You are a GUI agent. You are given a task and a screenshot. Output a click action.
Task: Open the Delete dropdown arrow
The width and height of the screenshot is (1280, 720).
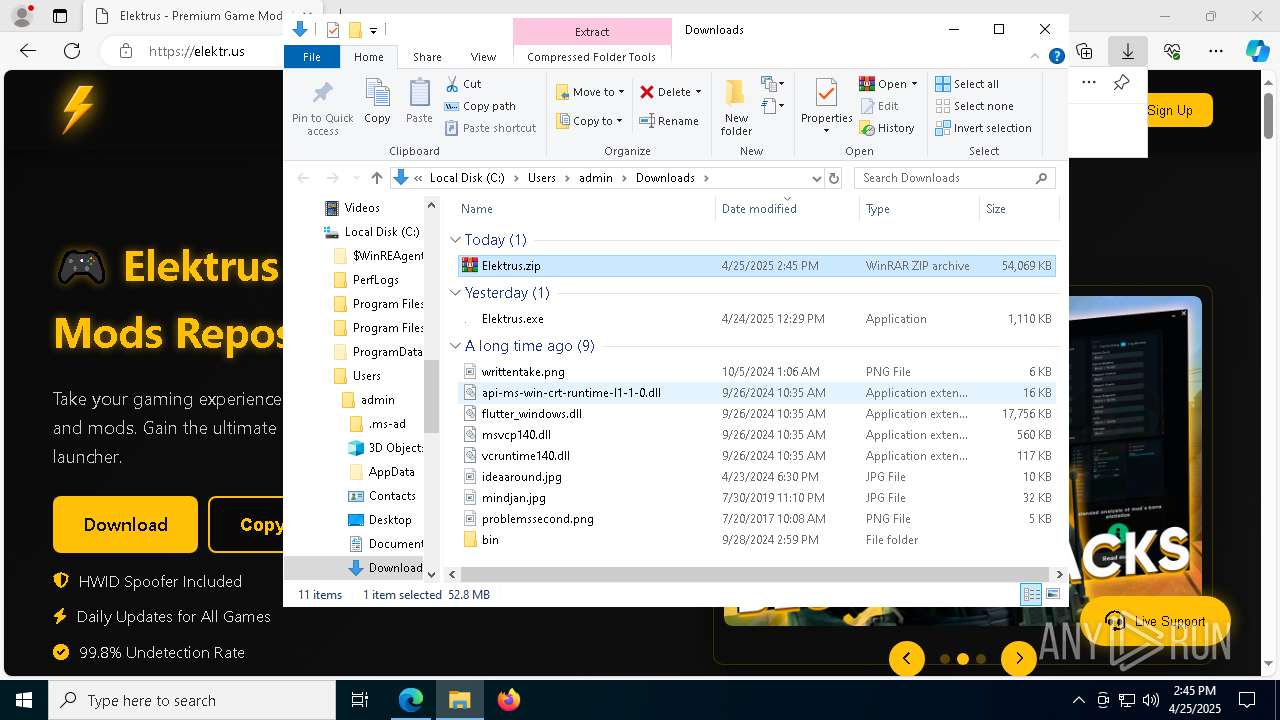(x=698, y=92)
